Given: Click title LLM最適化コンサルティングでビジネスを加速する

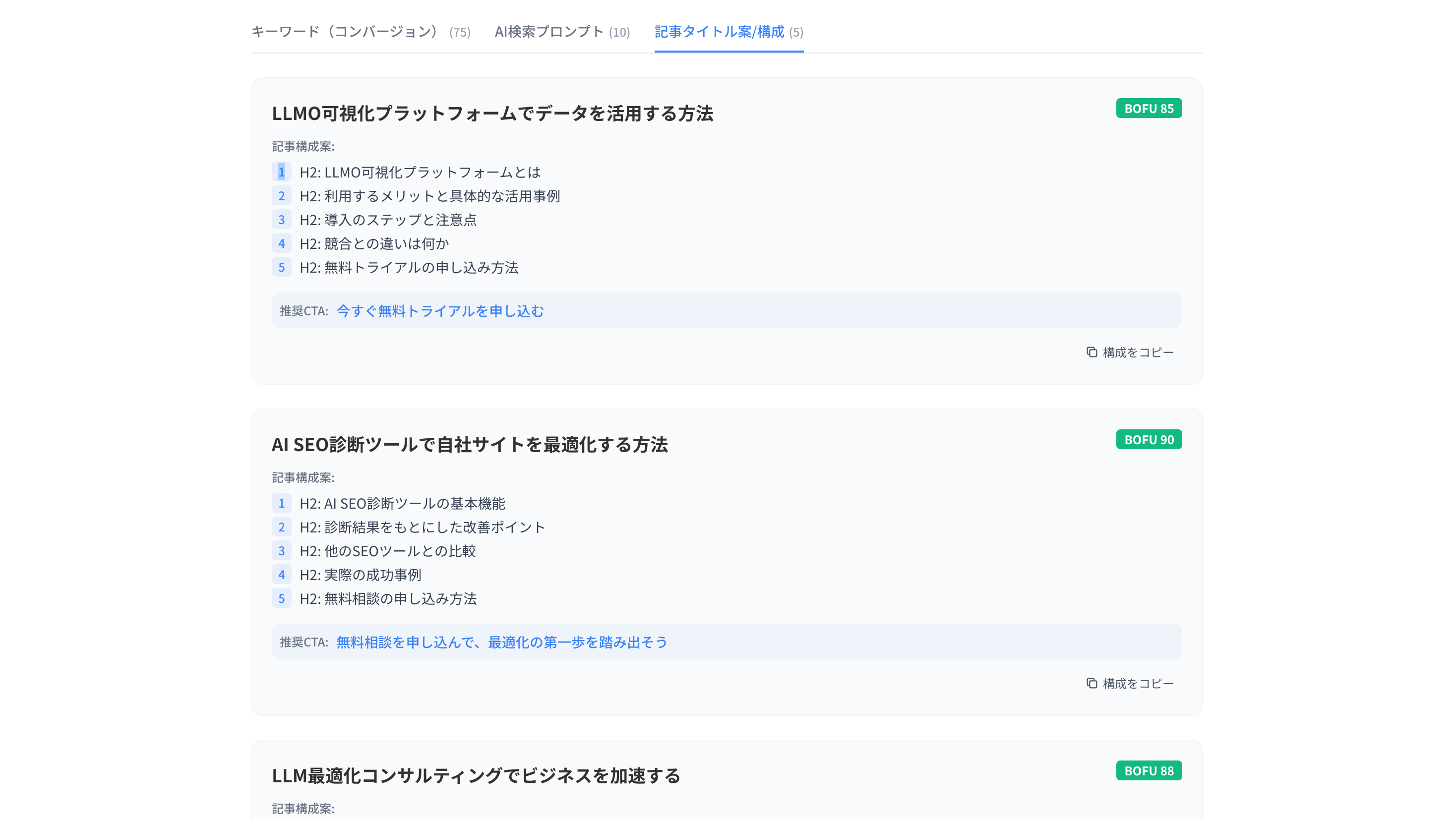Looking at the screenshot, I should pyautogui.click(x=476, y=776).
